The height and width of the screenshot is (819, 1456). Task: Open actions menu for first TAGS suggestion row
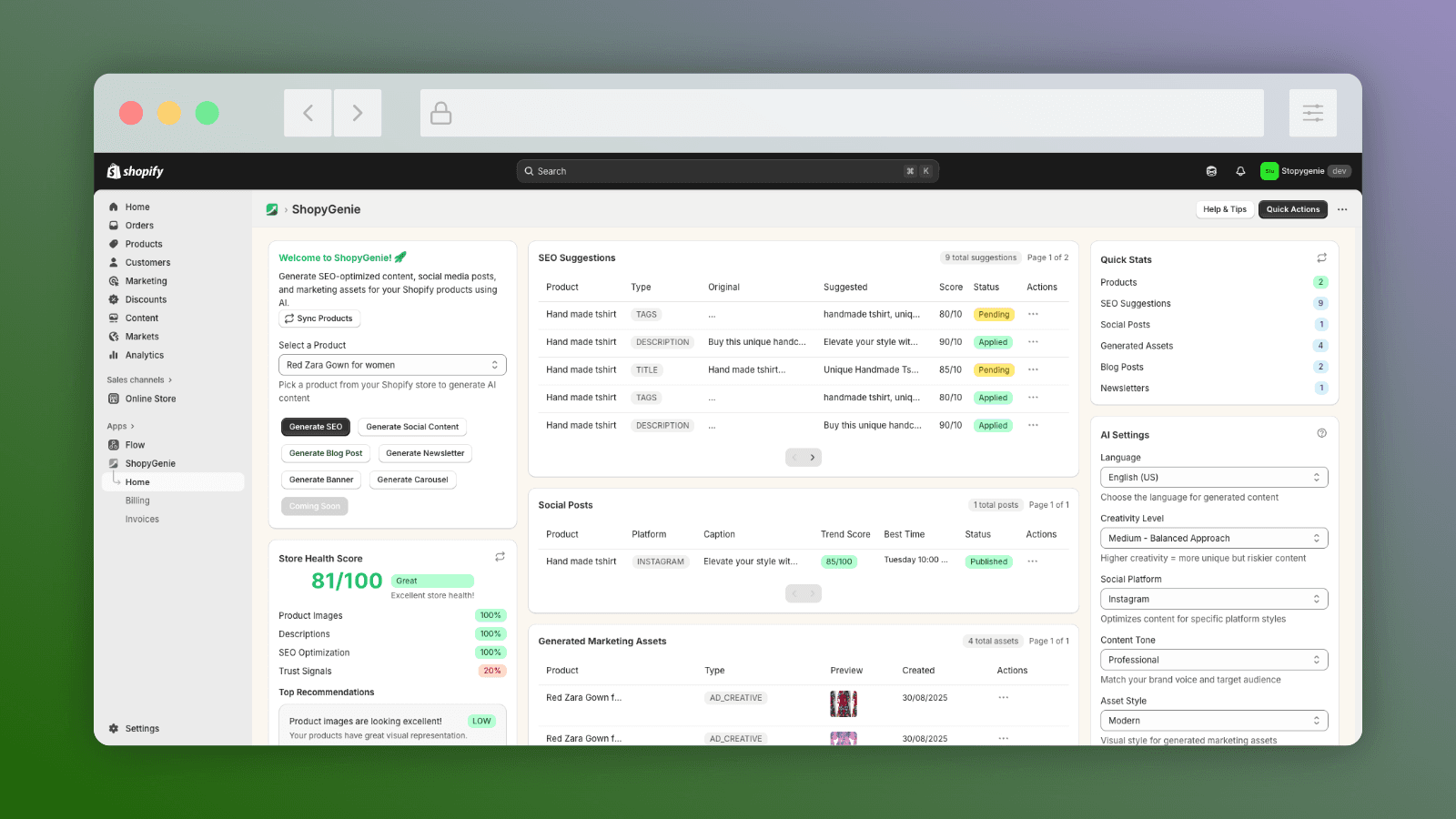point(1033,314)
